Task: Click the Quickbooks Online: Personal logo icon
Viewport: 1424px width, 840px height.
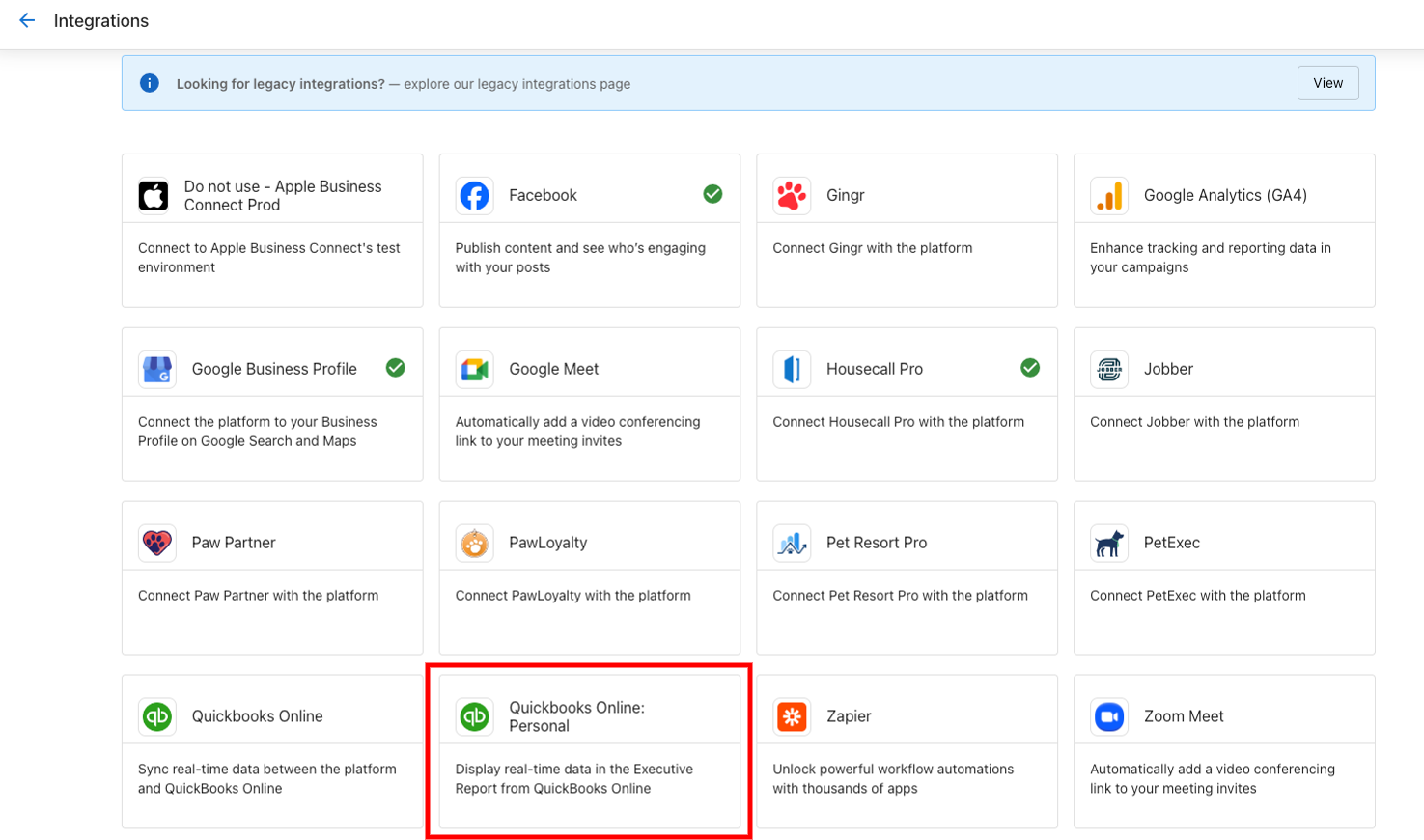Action: tap(474, 716)
